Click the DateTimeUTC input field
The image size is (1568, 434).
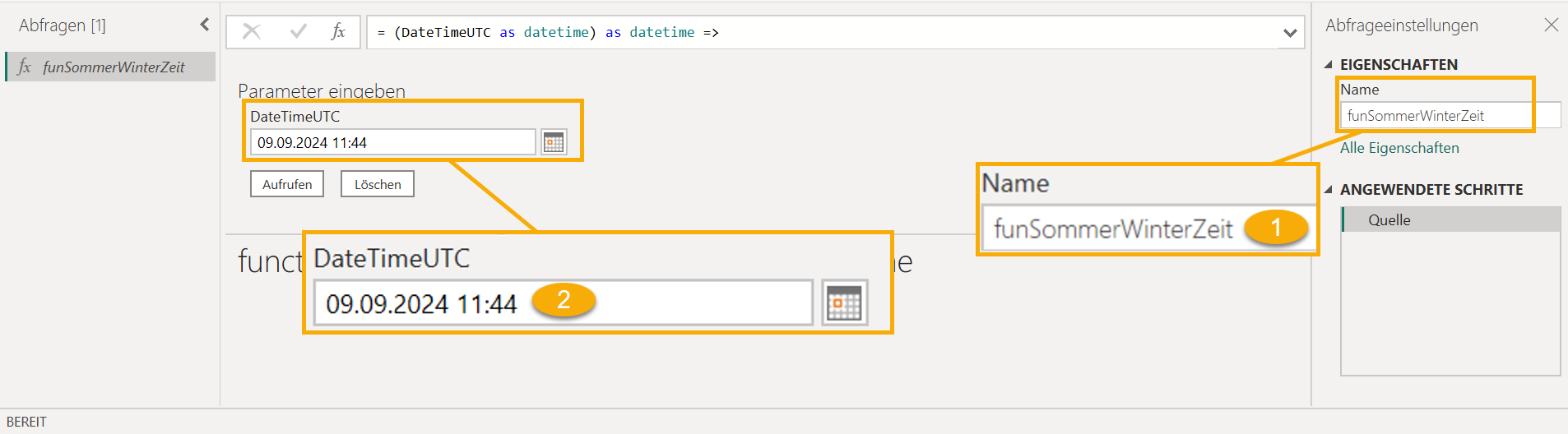coord(392,142)
